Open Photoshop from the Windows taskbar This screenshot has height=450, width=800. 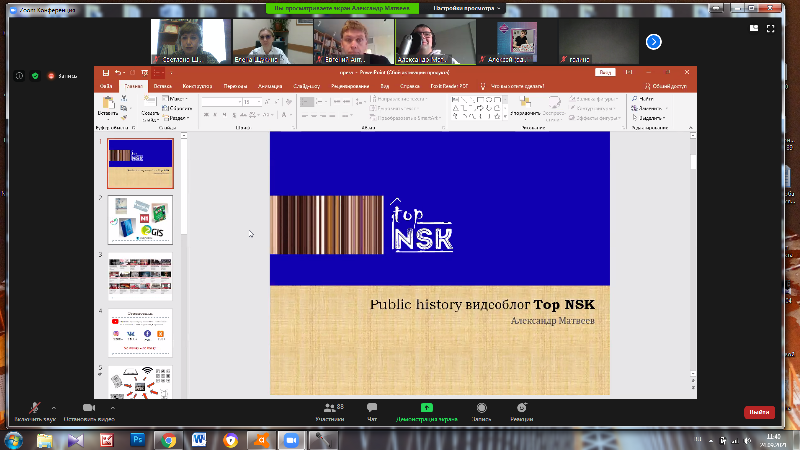click(137, 440)
